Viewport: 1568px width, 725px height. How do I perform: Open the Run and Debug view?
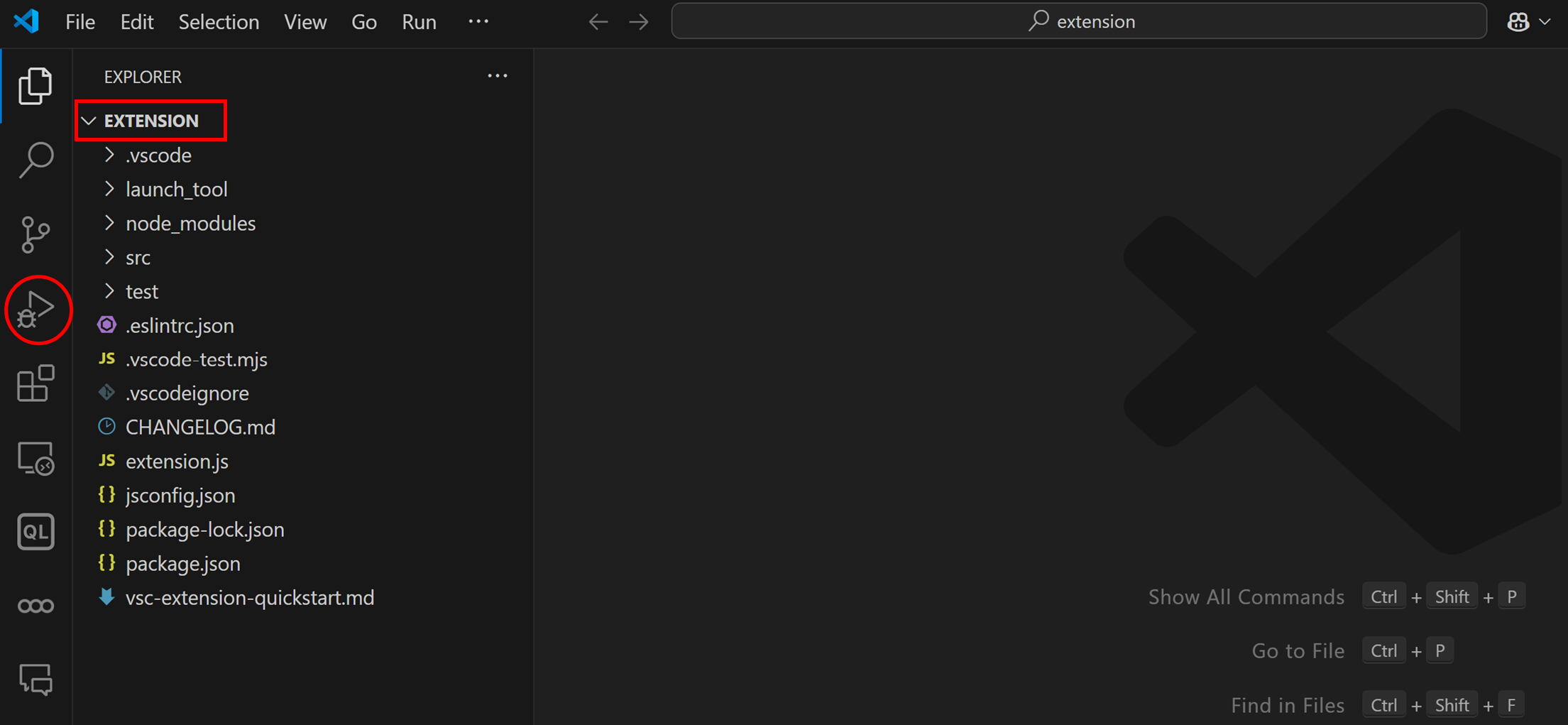tap(37, 310)
